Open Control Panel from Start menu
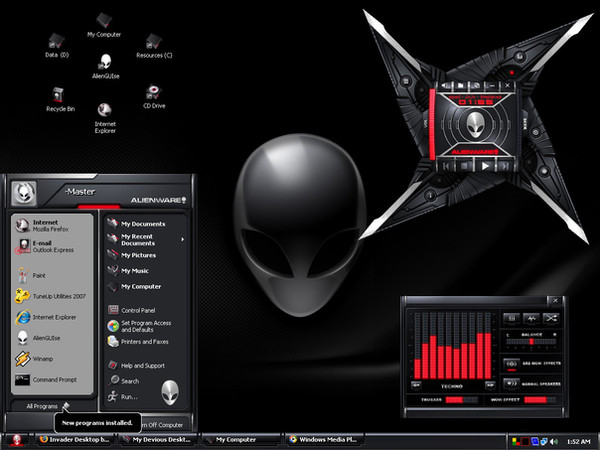 [x=145, y=310]
